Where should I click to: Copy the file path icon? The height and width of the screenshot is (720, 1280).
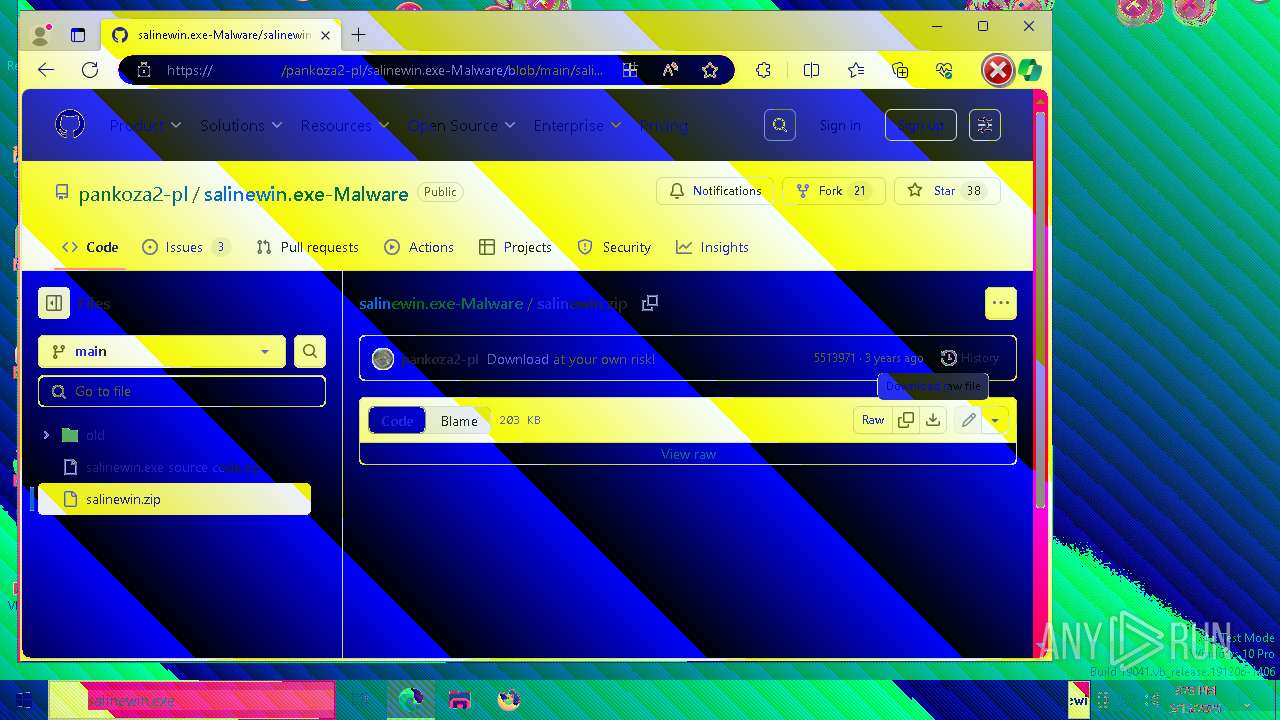(x=650, y=303)
